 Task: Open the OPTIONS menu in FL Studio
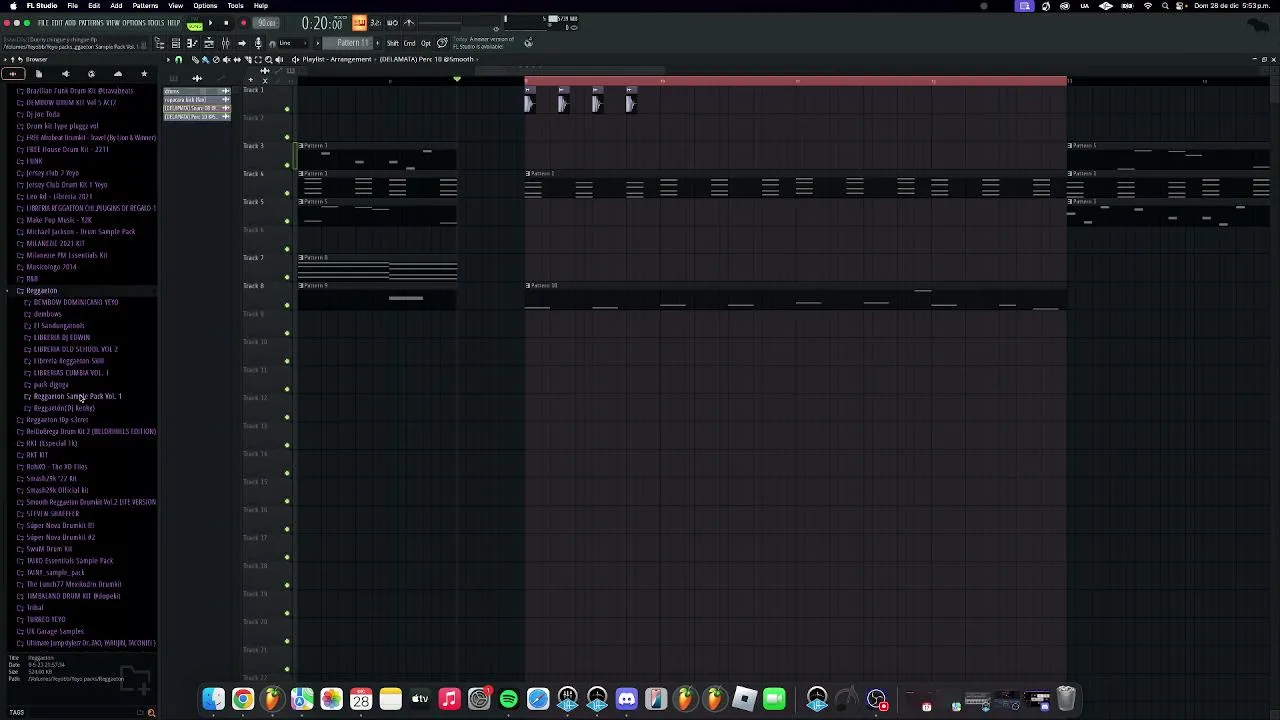click(x=134, y=22)
